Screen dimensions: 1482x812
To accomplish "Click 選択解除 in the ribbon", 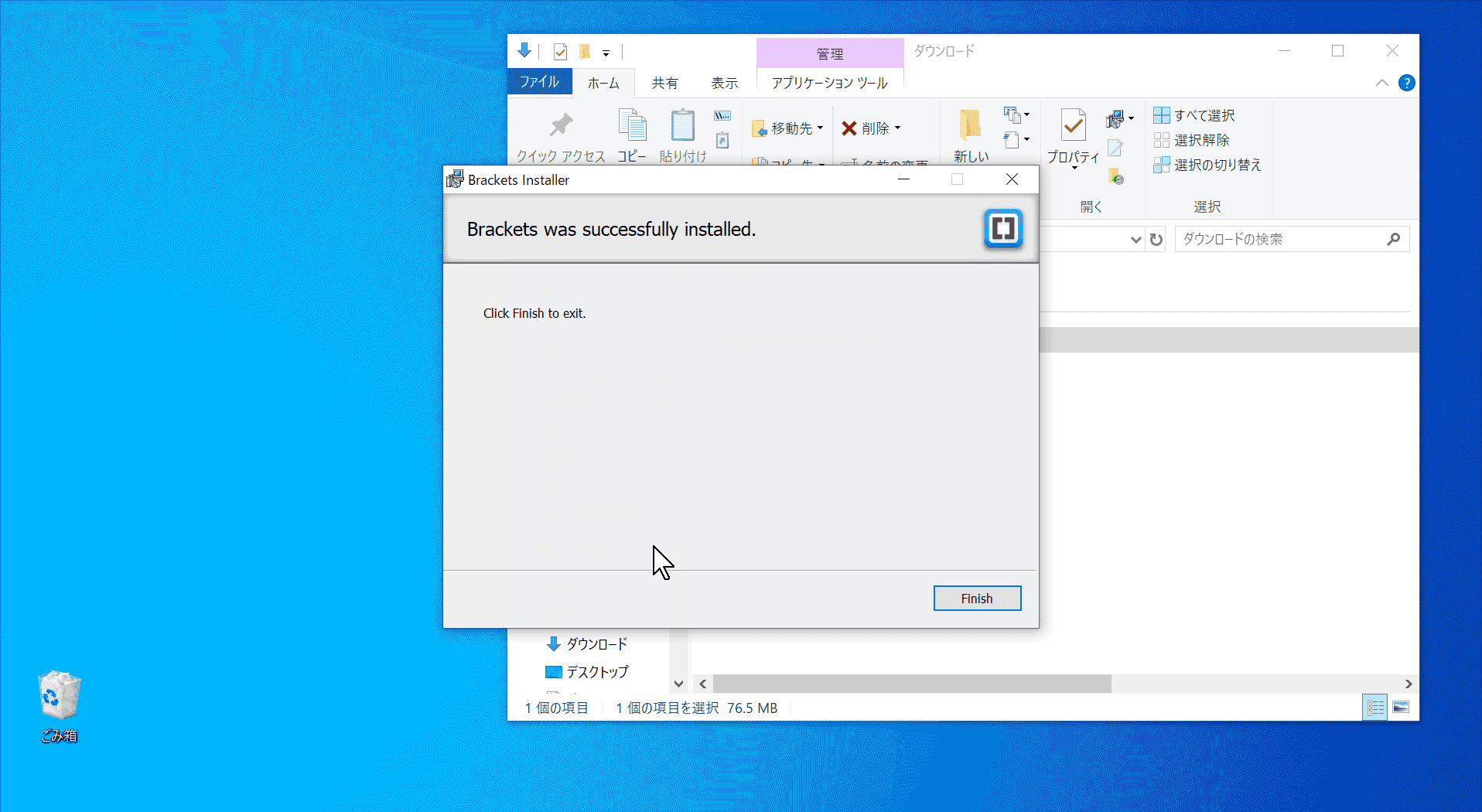I will [x=1191, y=140].
